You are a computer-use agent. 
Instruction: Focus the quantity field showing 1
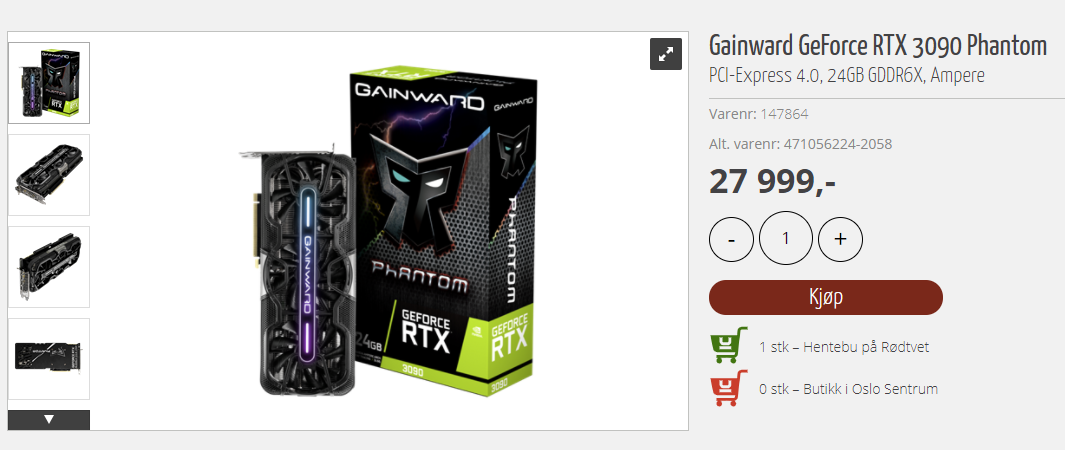786,238
